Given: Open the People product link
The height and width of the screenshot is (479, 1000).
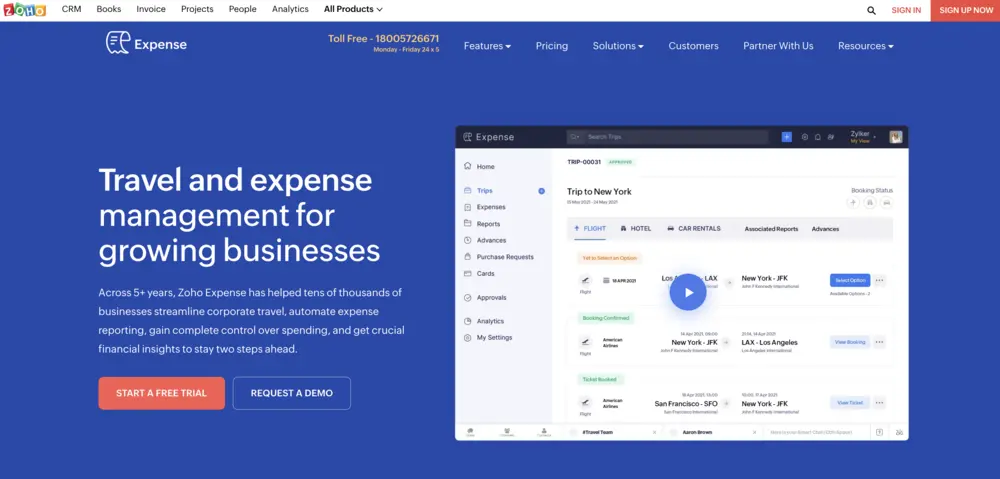Looking at the screenshot, I should tap(242, 9).
